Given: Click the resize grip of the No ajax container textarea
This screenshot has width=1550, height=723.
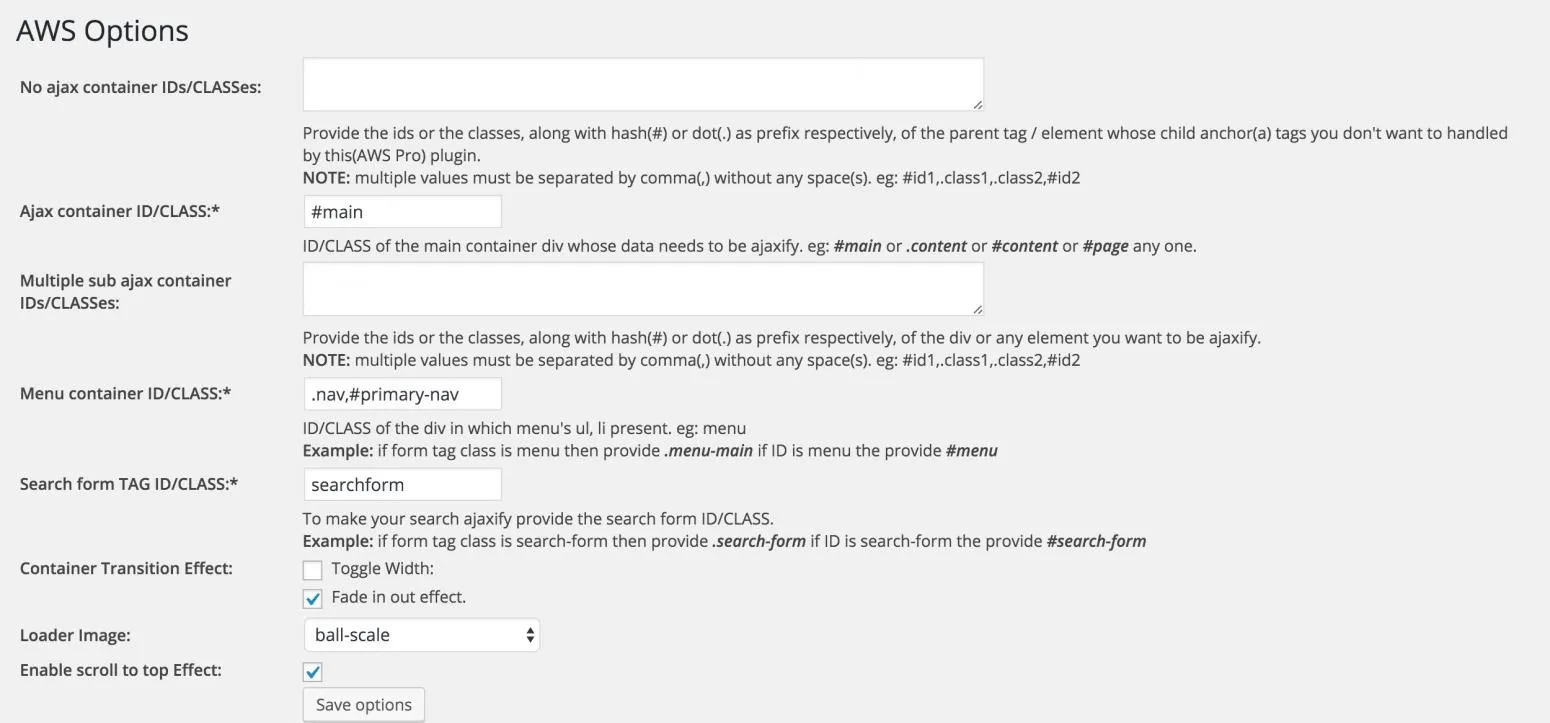Looking at the screenshot, I should 977,104.
